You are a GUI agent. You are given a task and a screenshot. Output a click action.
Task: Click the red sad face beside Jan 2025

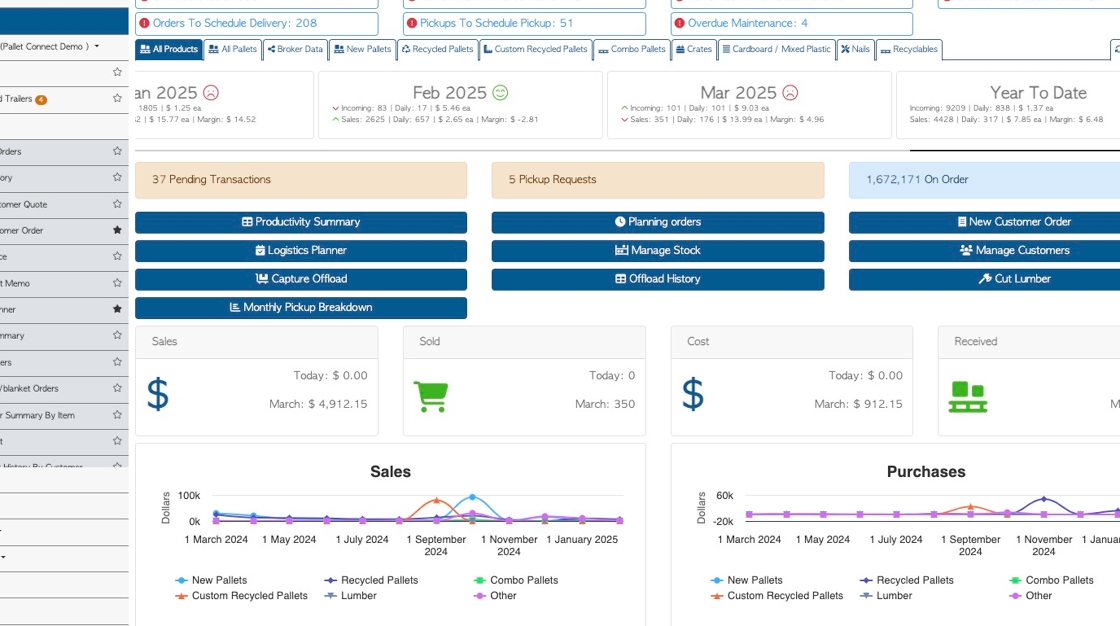coord(211,93)
